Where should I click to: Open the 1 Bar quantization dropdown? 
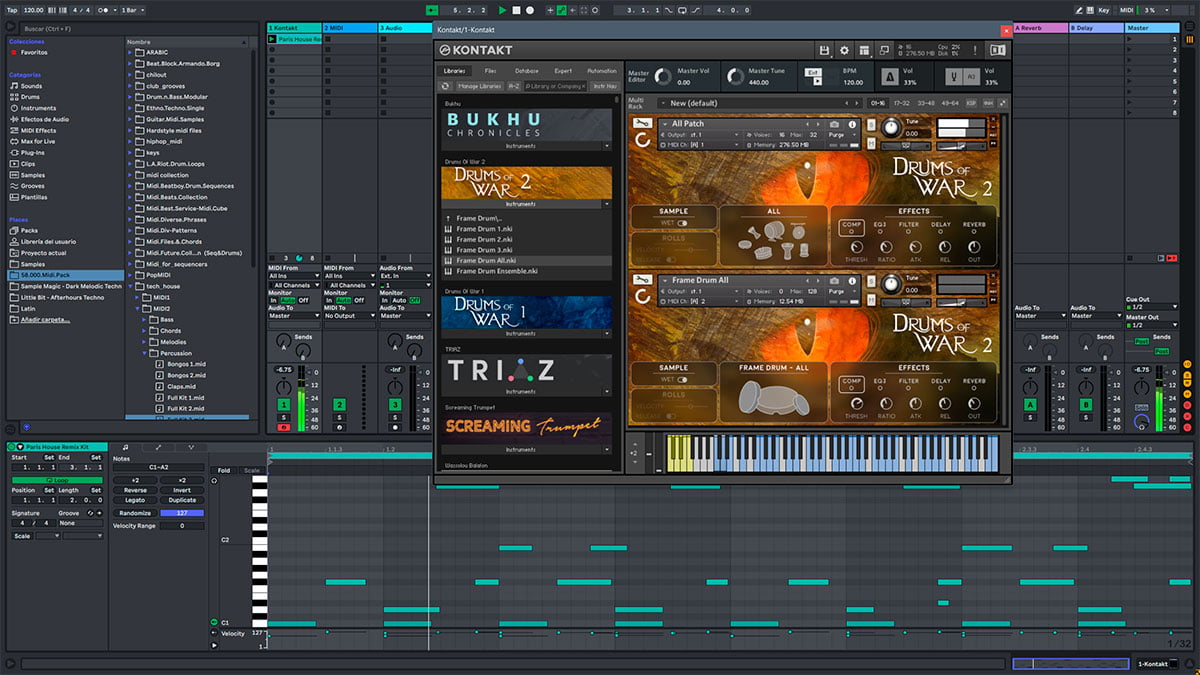coord(132,10)
